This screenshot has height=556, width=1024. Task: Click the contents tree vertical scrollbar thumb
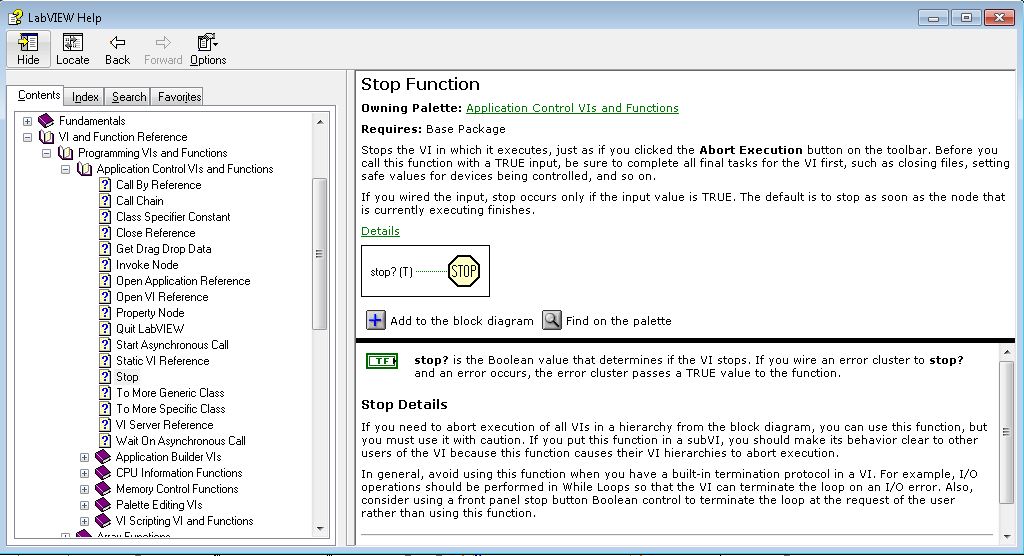pyautogui.click(x=320, y=253)
